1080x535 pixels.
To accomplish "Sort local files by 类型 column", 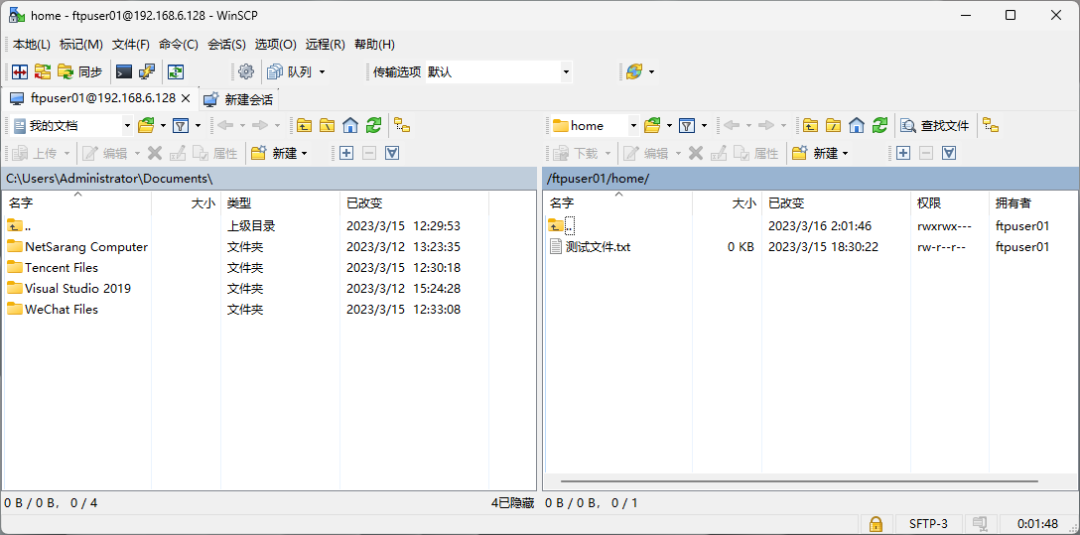I will tap(280, 203).
